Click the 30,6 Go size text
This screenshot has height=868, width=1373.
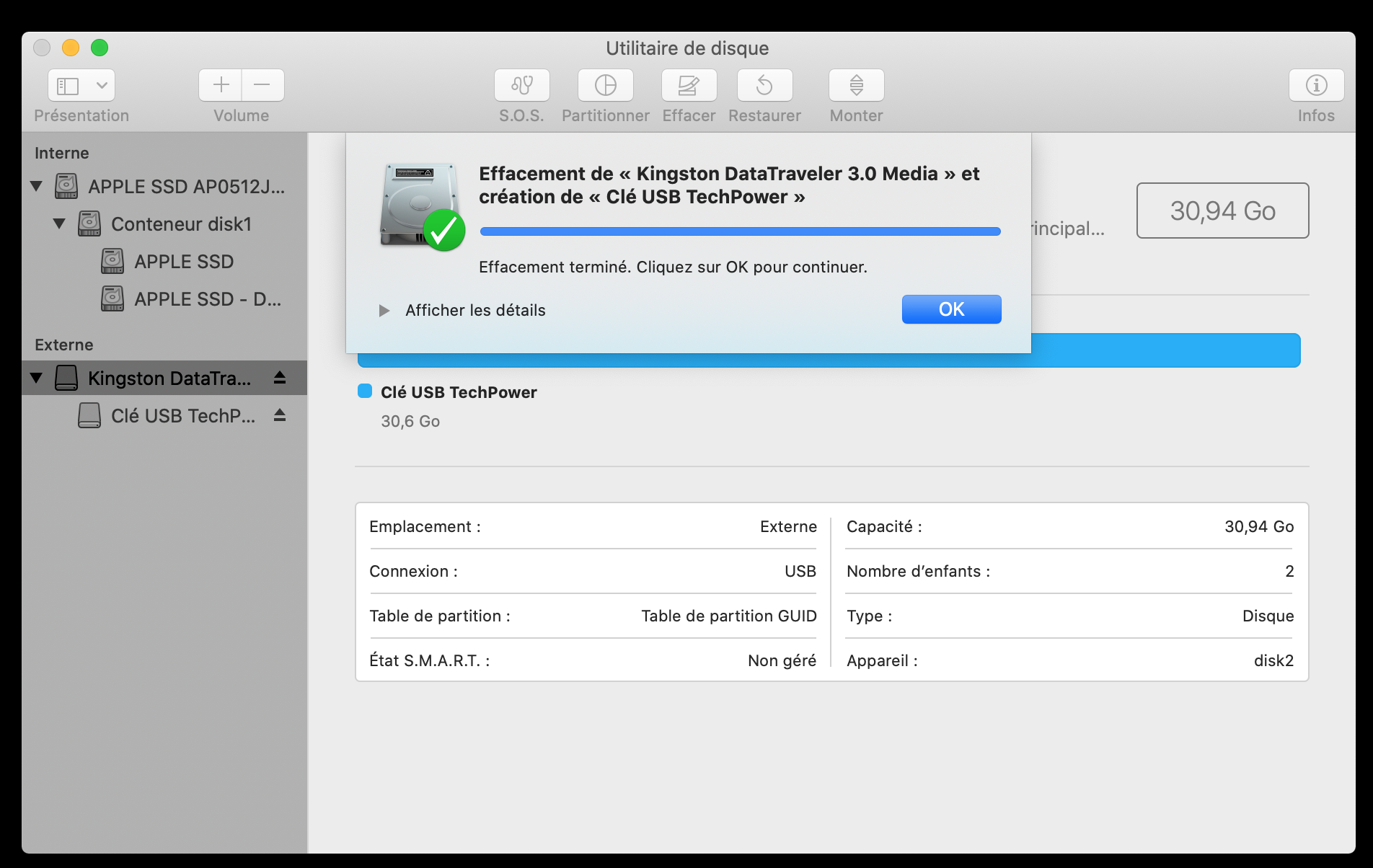pyautogui.click(x=410, y=421)
